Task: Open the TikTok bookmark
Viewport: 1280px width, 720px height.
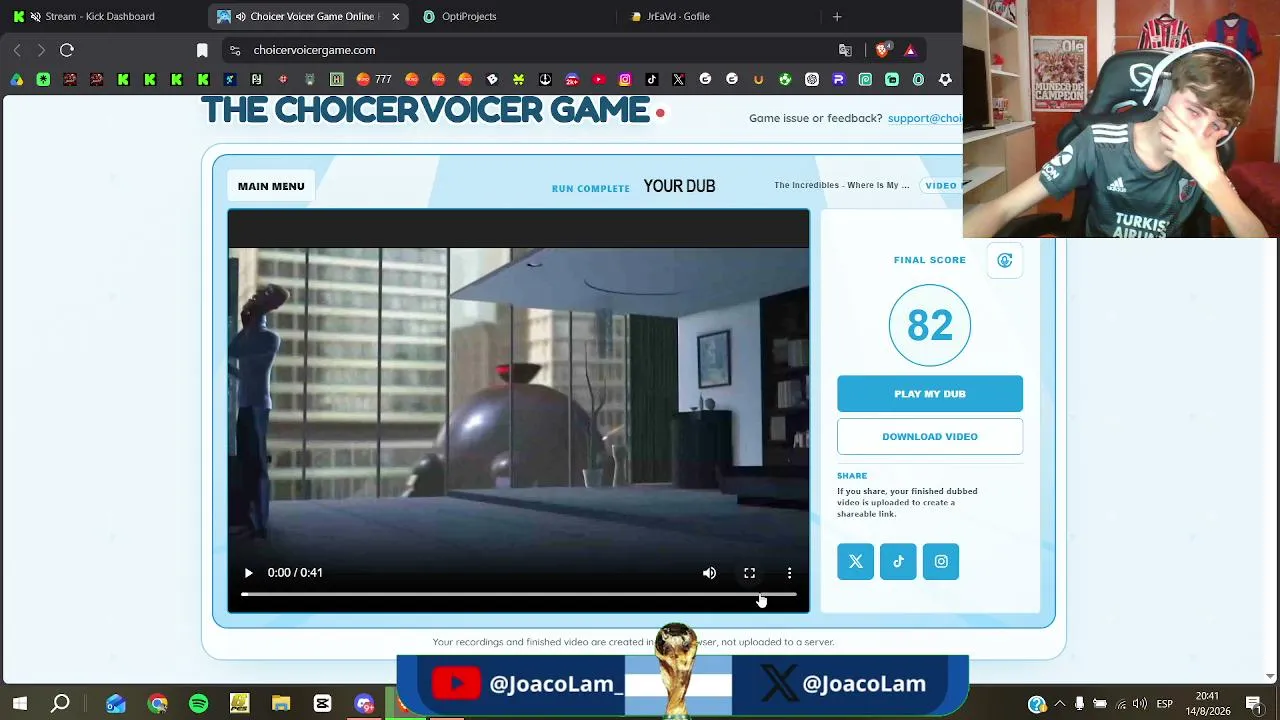Action: (652, 80)
